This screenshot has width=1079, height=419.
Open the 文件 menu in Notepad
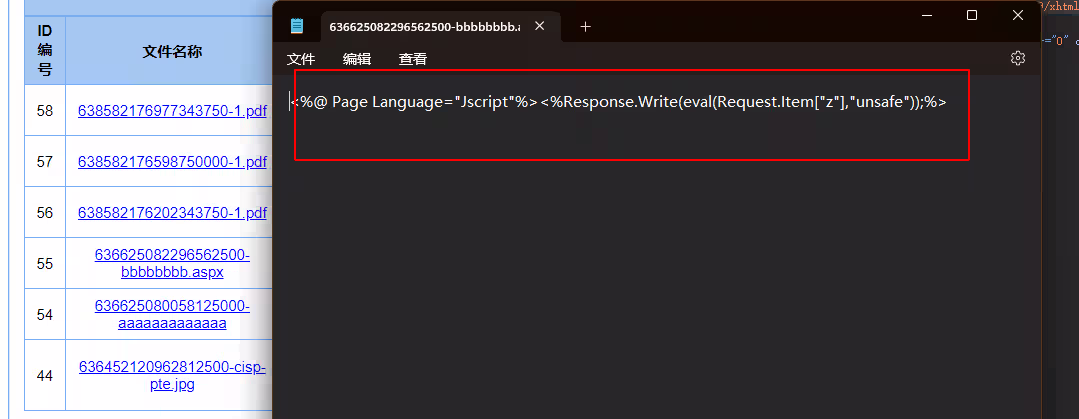click(301, 59)
